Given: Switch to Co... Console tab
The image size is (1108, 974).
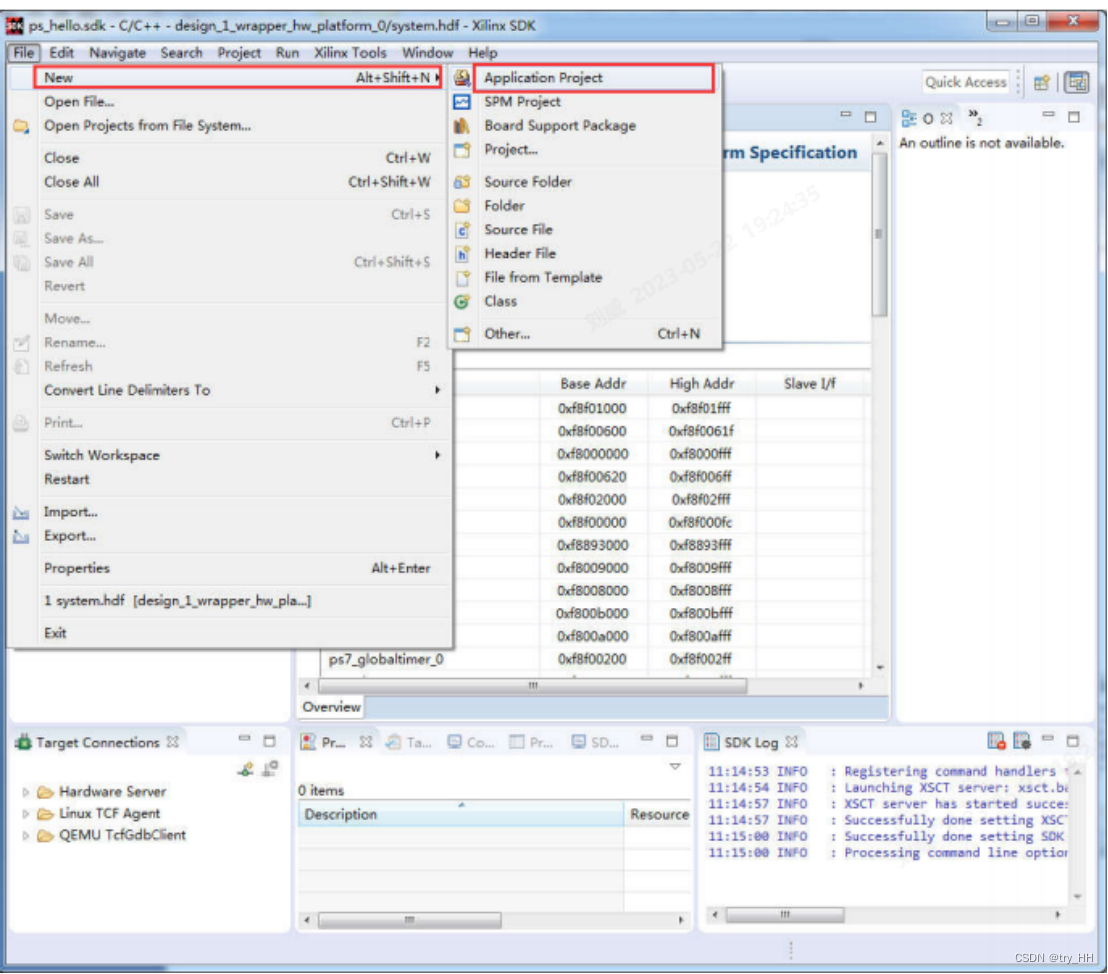Looking at the screenshot, I should coord(471,742).
